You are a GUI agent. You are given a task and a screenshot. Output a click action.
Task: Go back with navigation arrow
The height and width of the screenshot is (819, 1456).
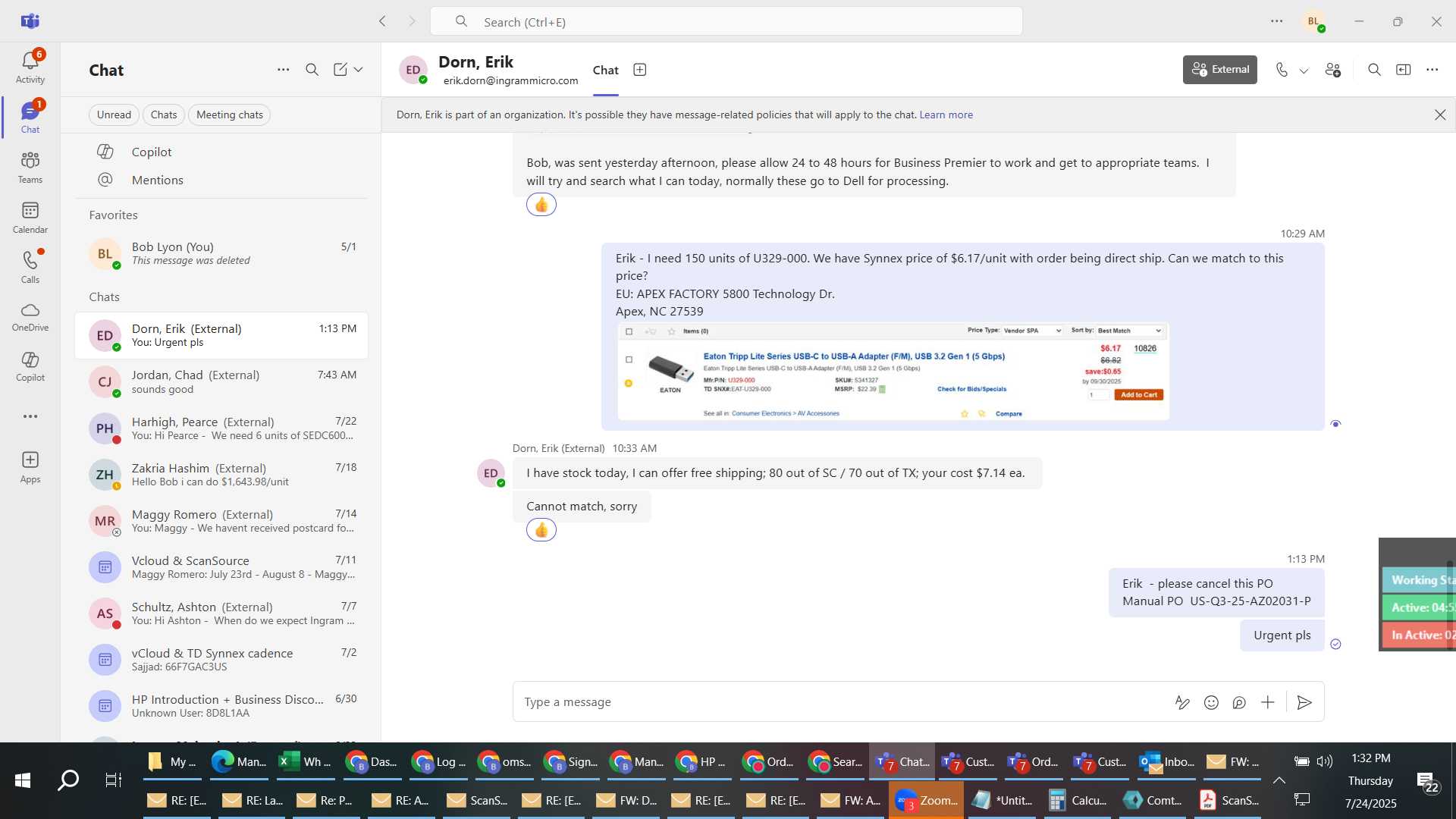(382, 21)
